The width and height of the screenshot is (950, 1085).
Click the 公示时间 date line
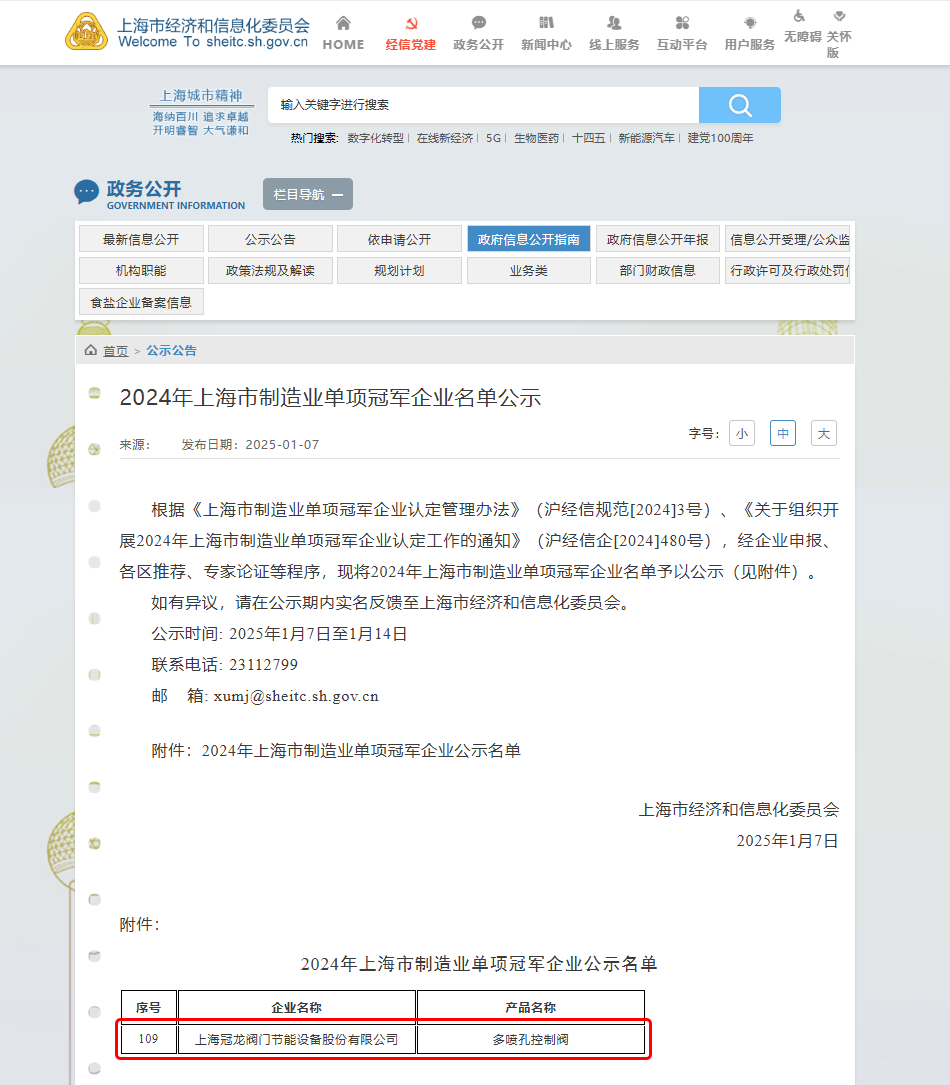(280, 634)
